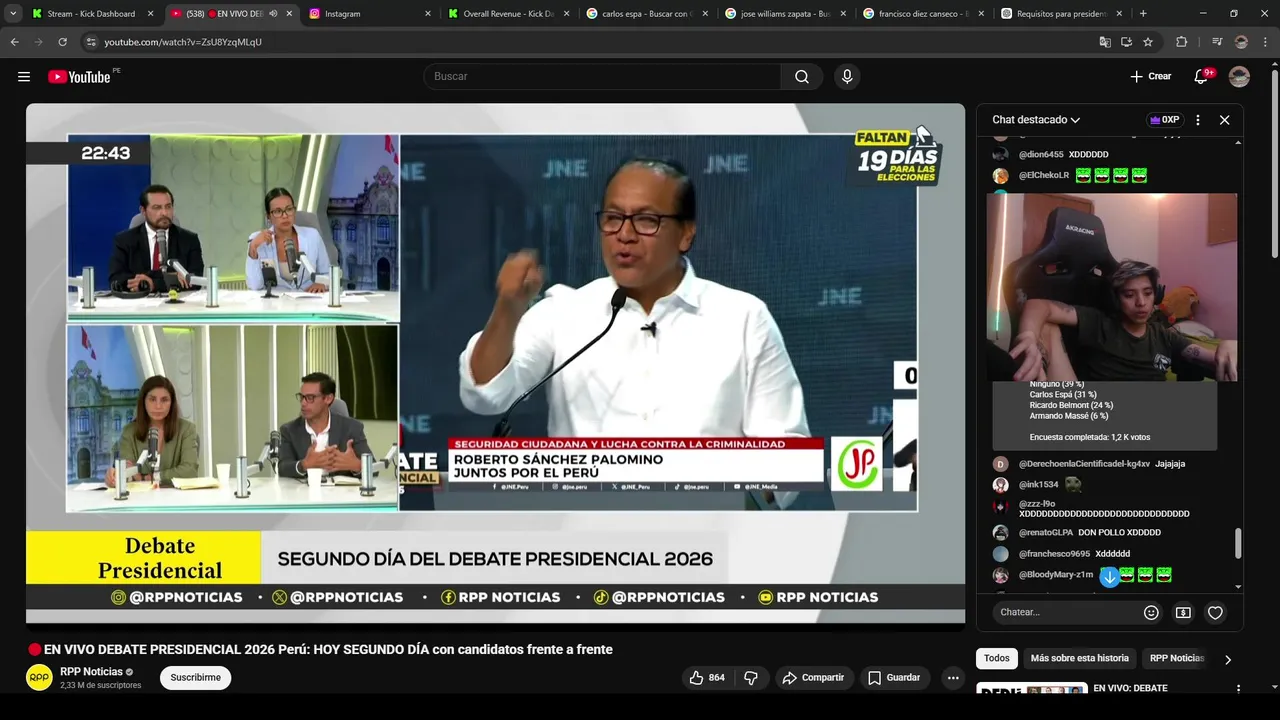Switch to the Overall Revenue Kick tab

tap(508, 14)
